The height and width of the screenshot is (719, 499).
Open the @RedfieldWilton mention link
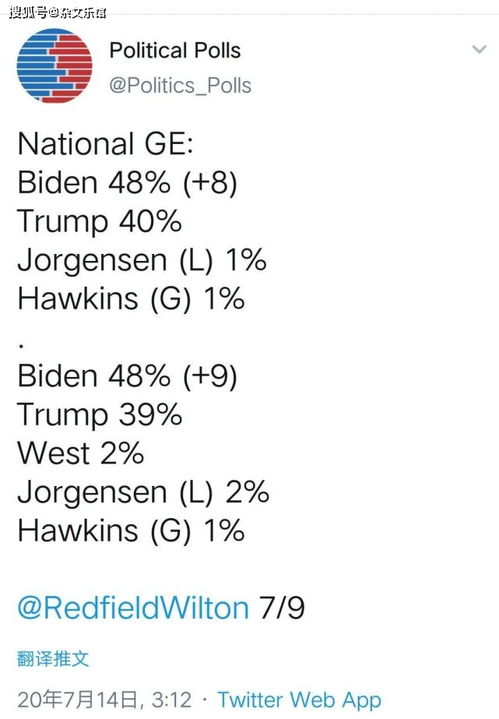point(133,608)
